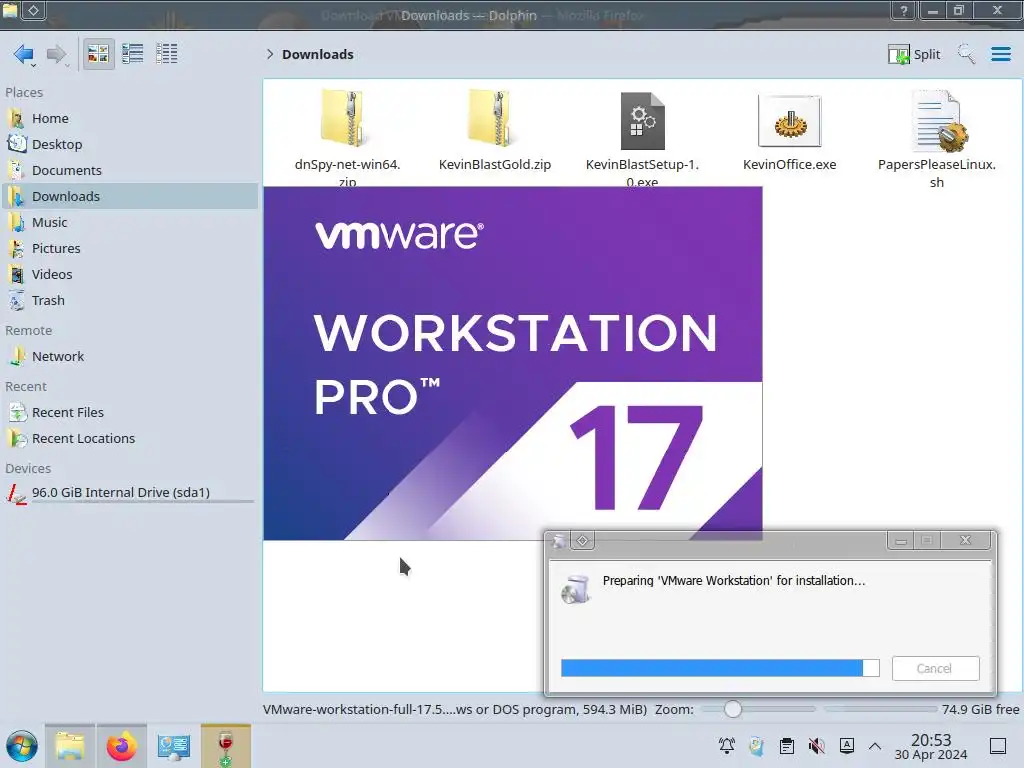This screenshot has width=1024, height=768.
Task: Go forward using the grey forward arrow
Action: (x=57, y=54)
